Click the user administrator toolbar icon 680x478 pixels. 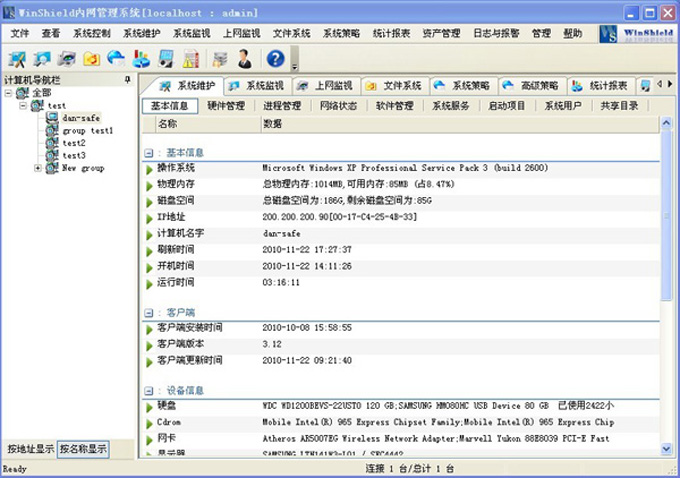tap(245, 59)
